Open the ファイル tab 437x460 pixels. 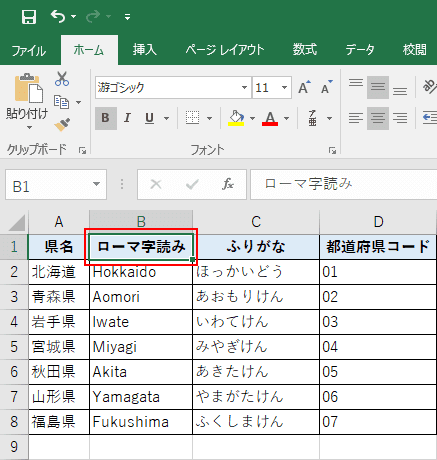pos(29,50)
